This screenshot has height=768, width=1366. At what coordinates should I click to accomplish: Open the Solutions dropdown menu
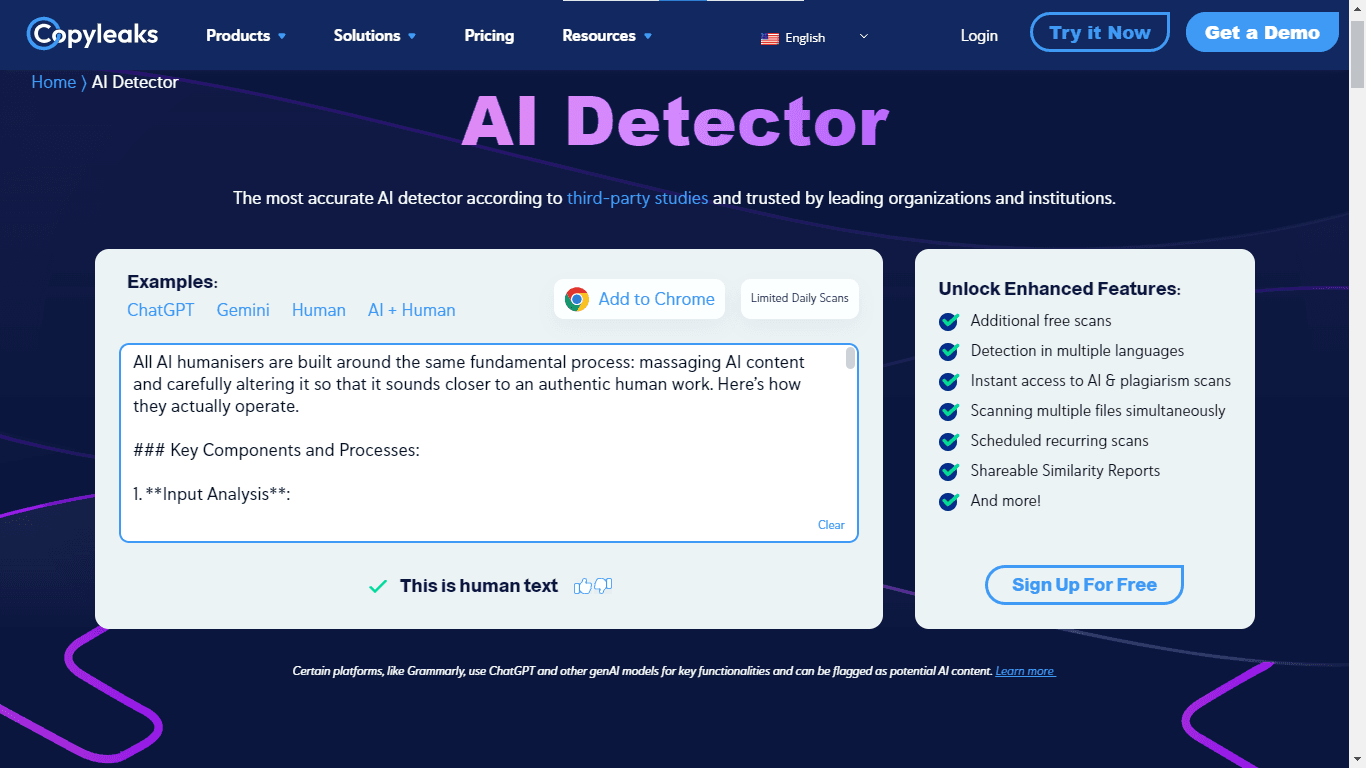375,36
